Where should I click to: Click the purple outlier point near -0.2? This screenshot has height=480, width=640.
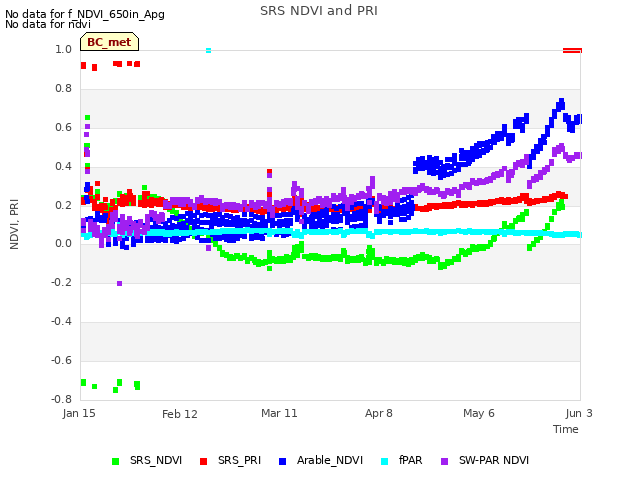click(120, 283)
